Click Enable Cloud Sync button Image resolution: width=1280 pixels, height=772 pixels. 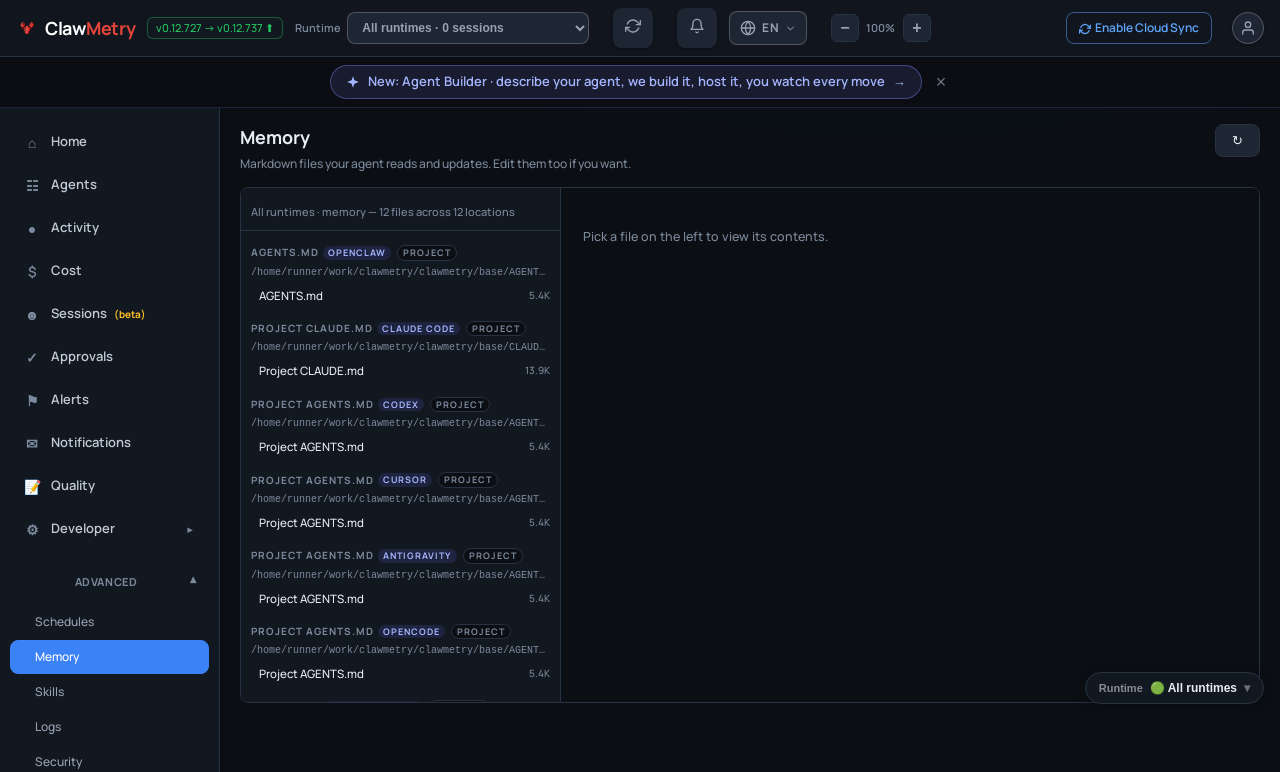point(1139,28)
